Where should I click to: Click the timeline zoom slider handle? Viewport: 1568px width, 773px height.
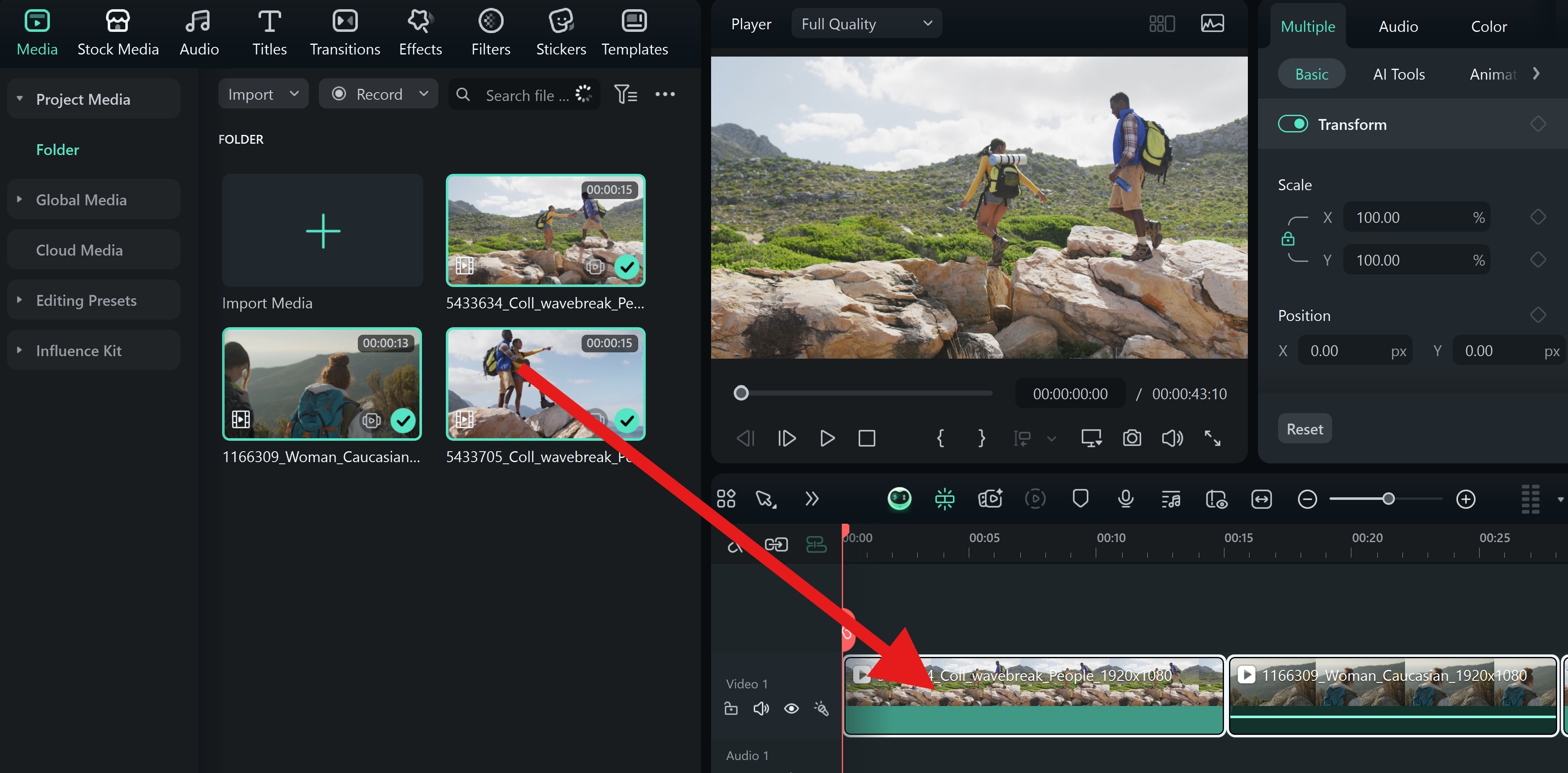[x=1388, y=499]
